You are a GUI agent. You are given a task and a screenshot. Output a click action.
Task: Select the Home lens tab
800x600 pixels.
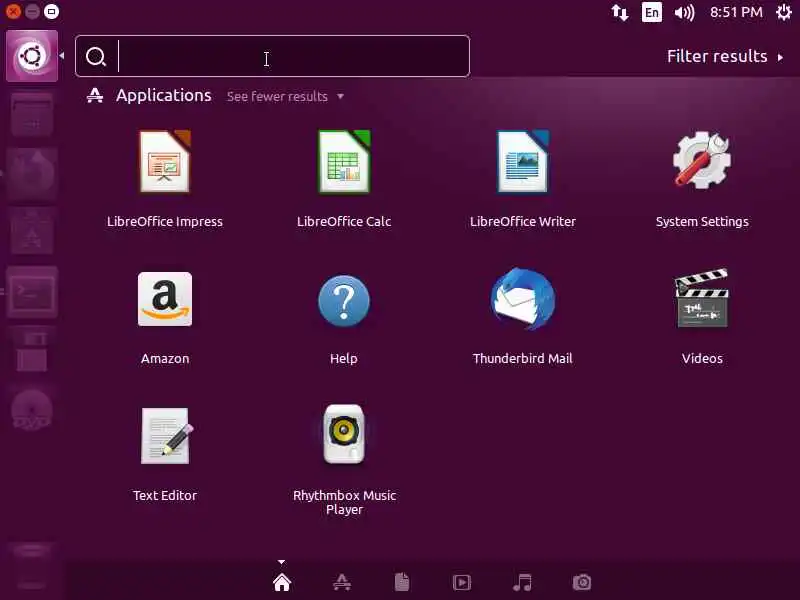[282, 582]
